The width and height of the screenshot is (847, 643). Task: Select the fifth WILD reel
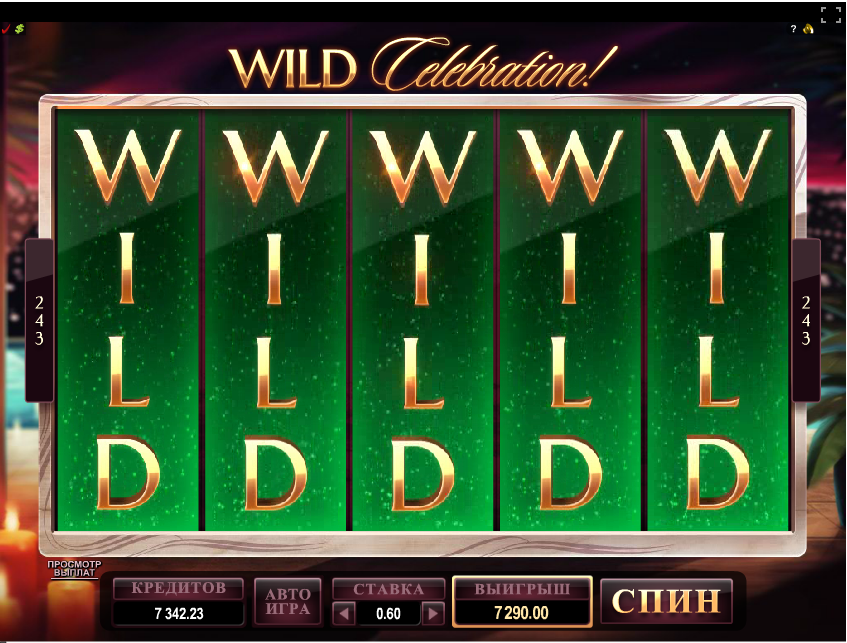click(717, 320)
